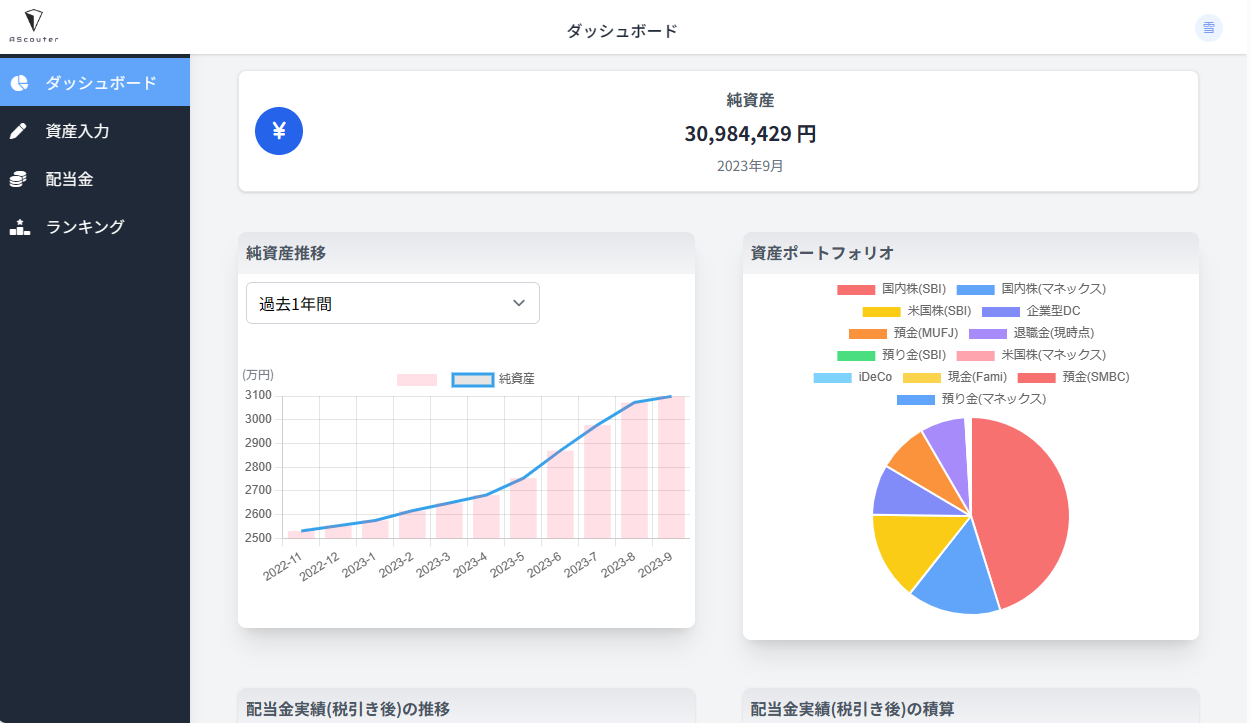Click the dashboard pie chart sidebar icon

pyautogui.click(x=19, y=83)
